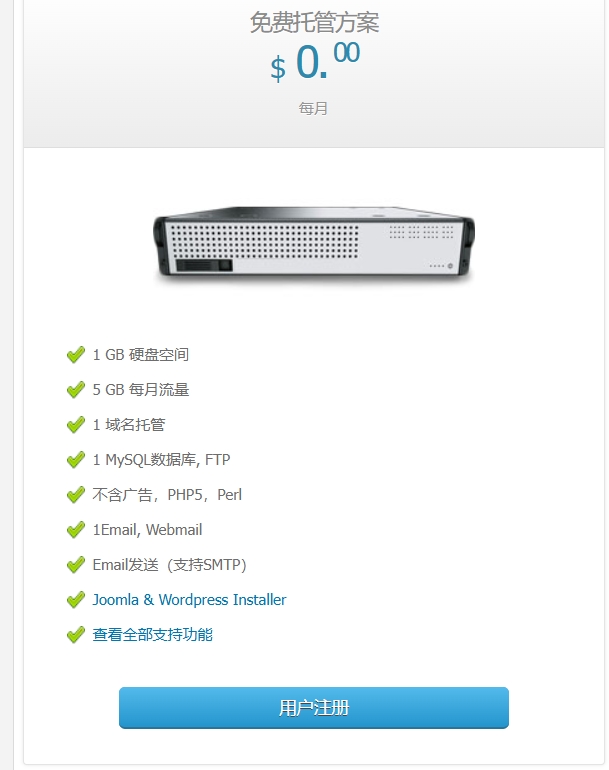Click the checkmark beside 1Email, Webmail
Image resolution: width=609 pixels, height=770 pixels.
(x=76, y=530)
